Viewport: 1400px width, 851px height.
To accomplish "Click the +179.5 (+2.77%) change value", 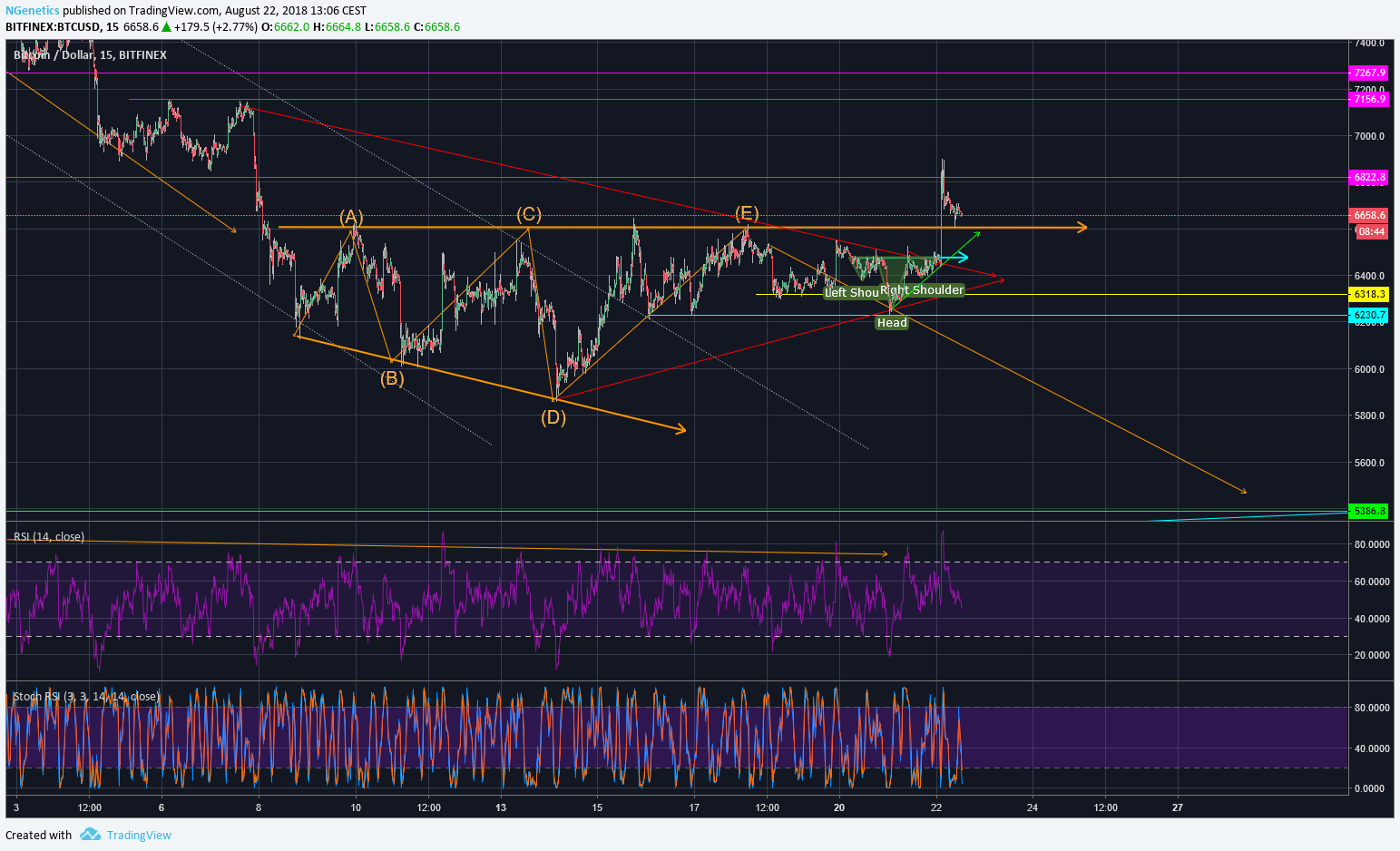I will click(x=216, y=27).
